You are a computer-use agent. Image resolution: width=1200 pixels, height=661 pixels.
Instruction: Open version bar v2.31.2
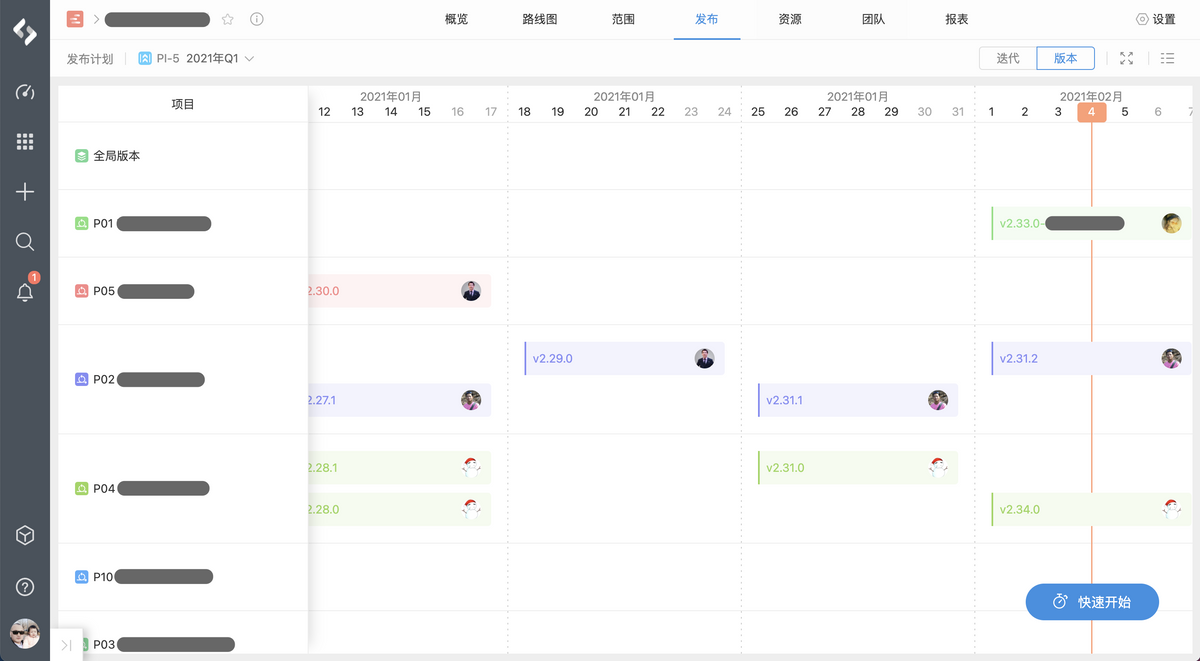click(x=1091, y=358)
